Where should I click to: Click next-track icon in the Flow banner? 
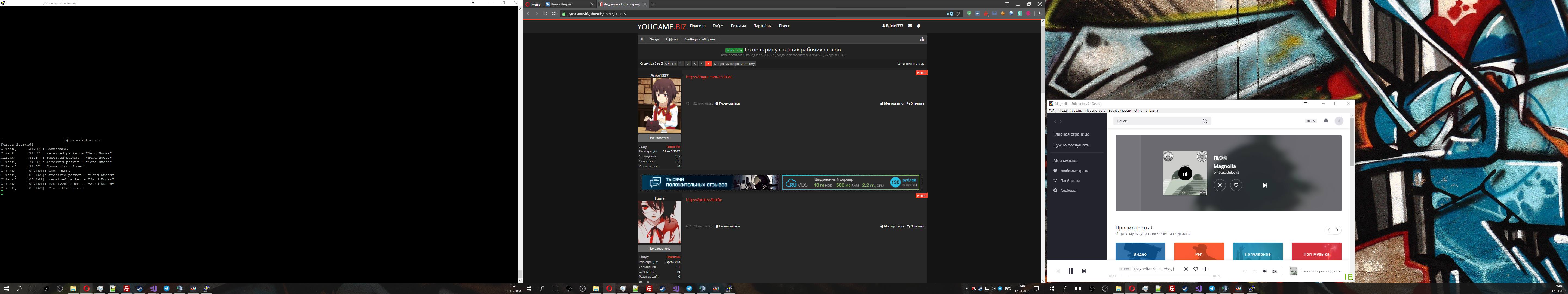pos(1265,186)
